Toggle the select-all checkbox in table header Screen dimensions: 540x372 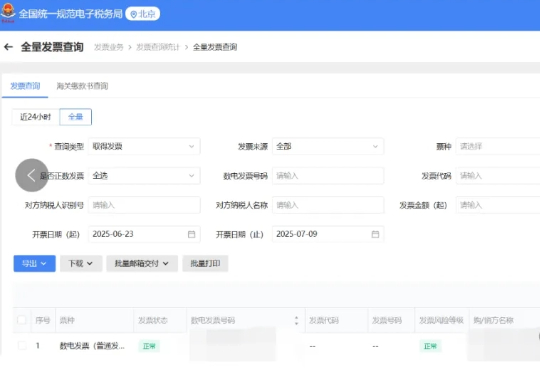pyautogui.click(x=22, y=320)
